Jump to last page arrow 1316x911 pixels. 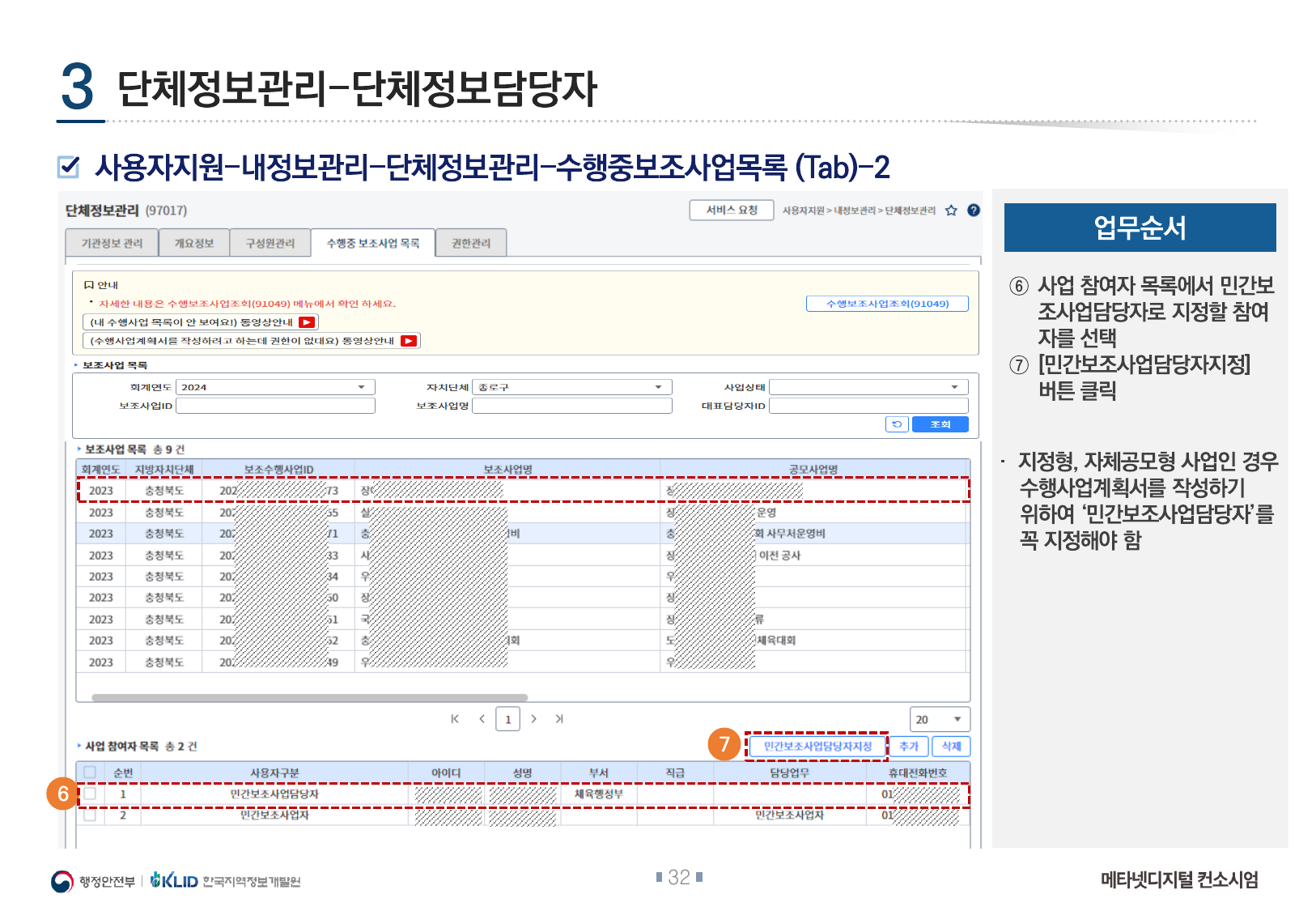(559, 719)
